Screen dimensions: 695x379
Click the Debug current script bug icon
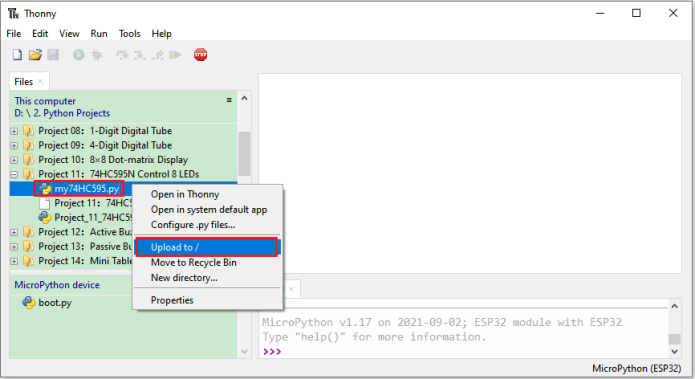click(x=97, y=55)
